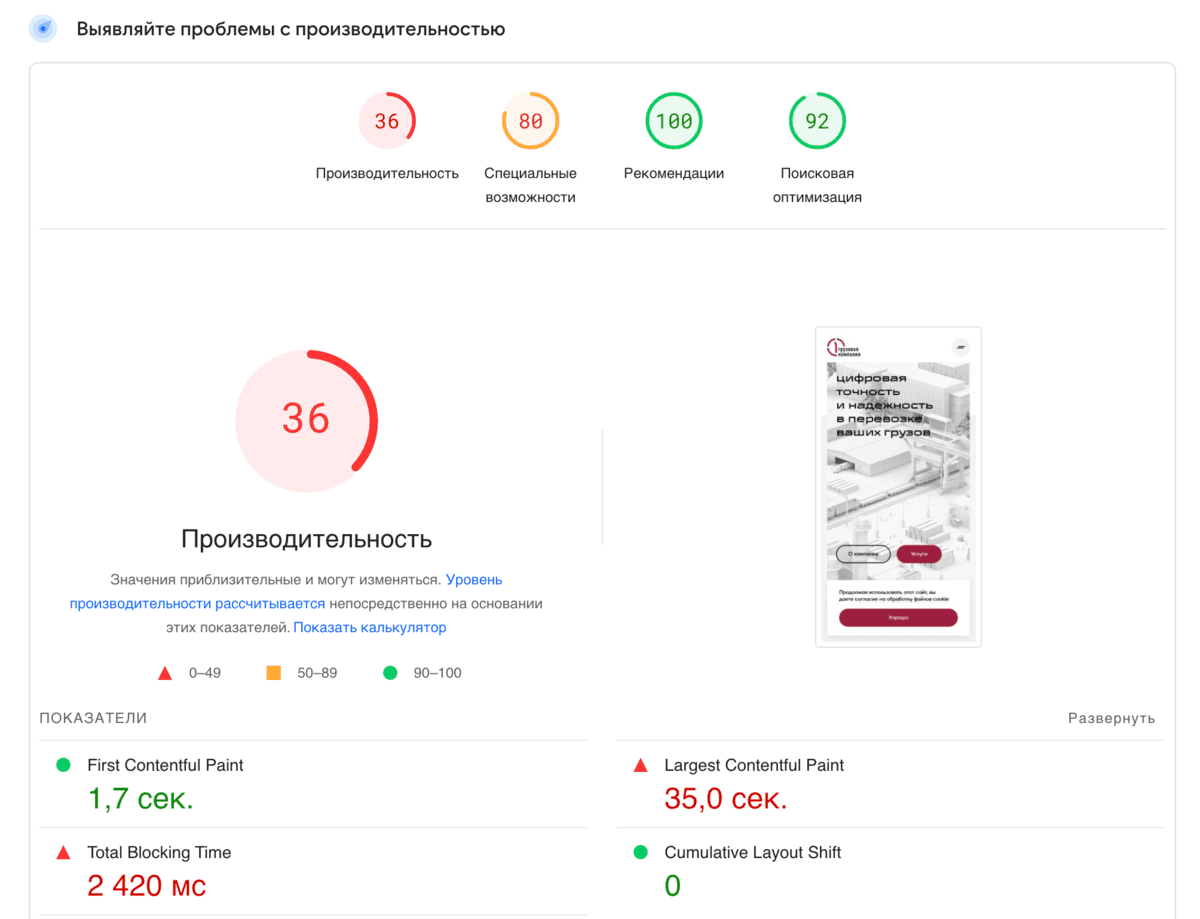Click the Largest Contentful Paint metric title
Viewport: 1200px width, 919px height.
coord(754,765)
